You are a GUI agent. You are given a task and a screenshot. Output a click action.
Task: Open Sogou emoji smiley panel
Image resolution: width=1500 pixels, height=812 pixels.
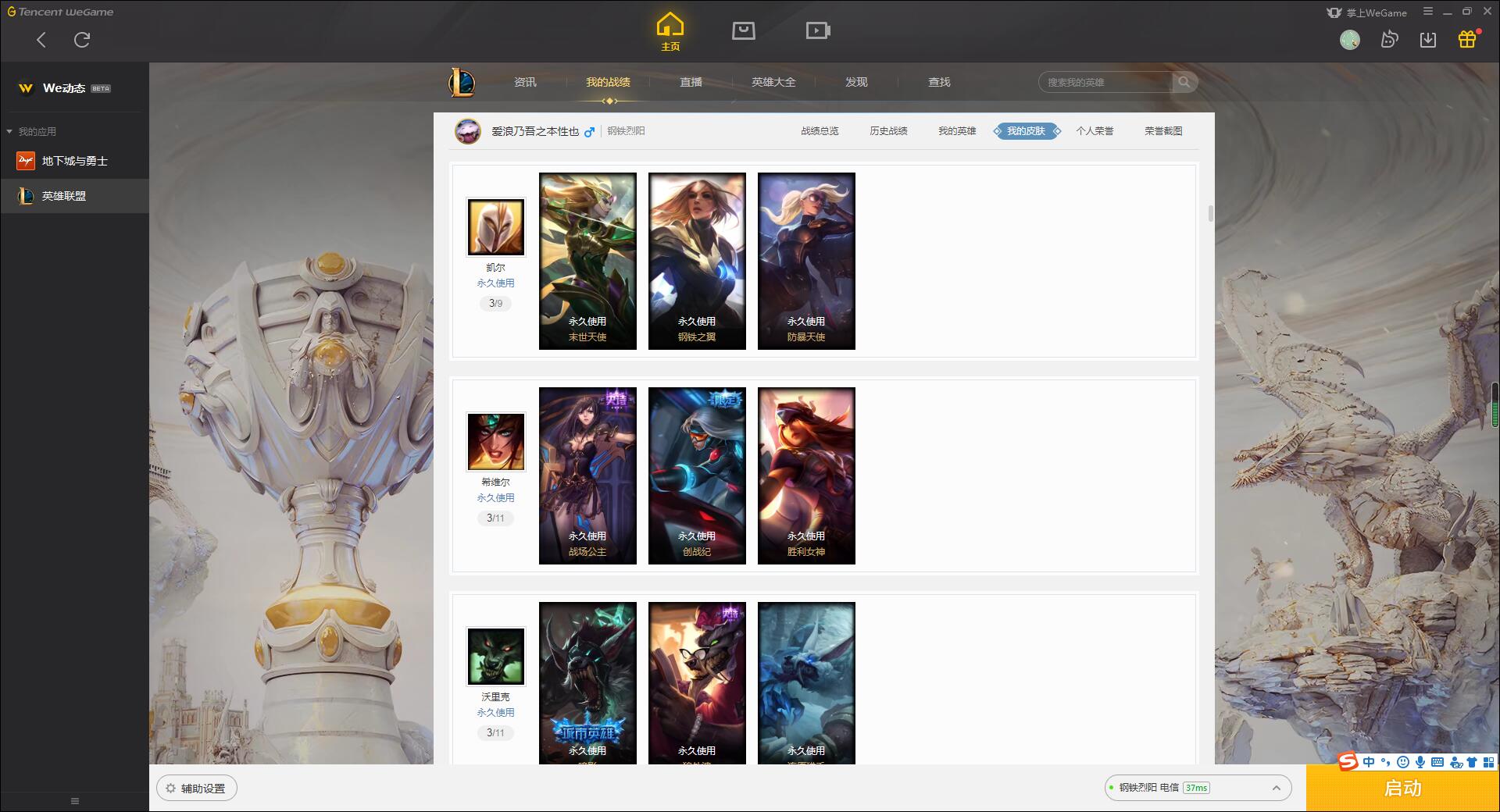[x=1403, y=762]
